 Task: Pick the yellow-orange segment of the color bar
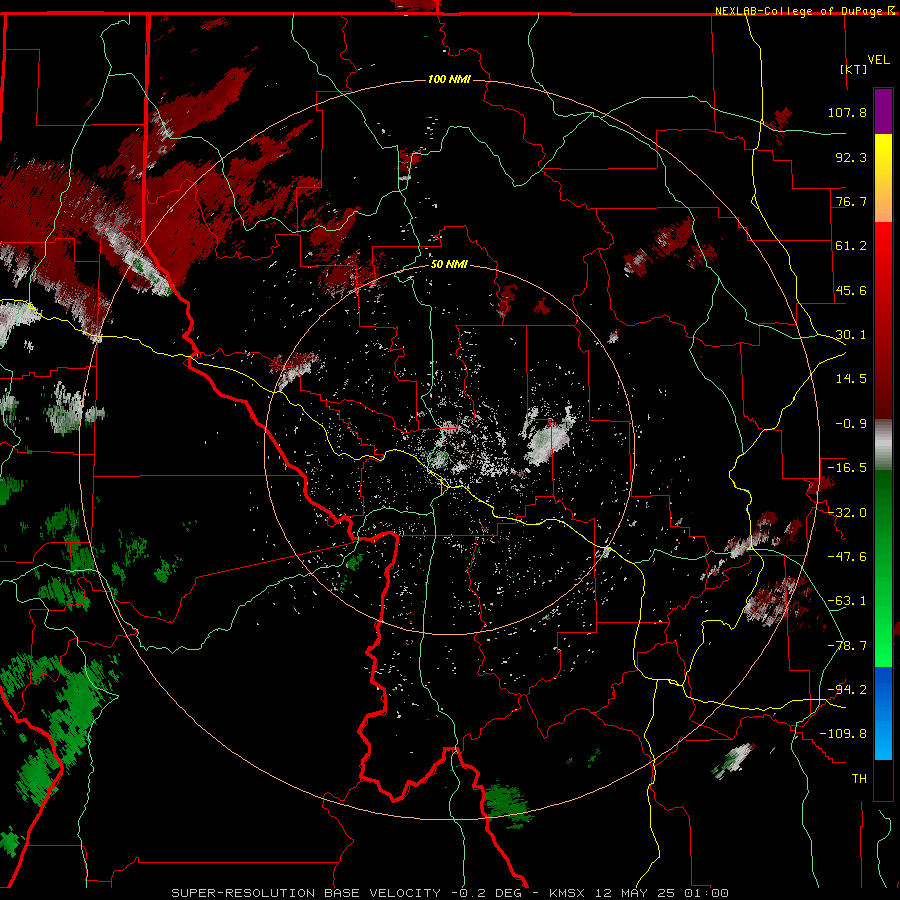point(883,178)
